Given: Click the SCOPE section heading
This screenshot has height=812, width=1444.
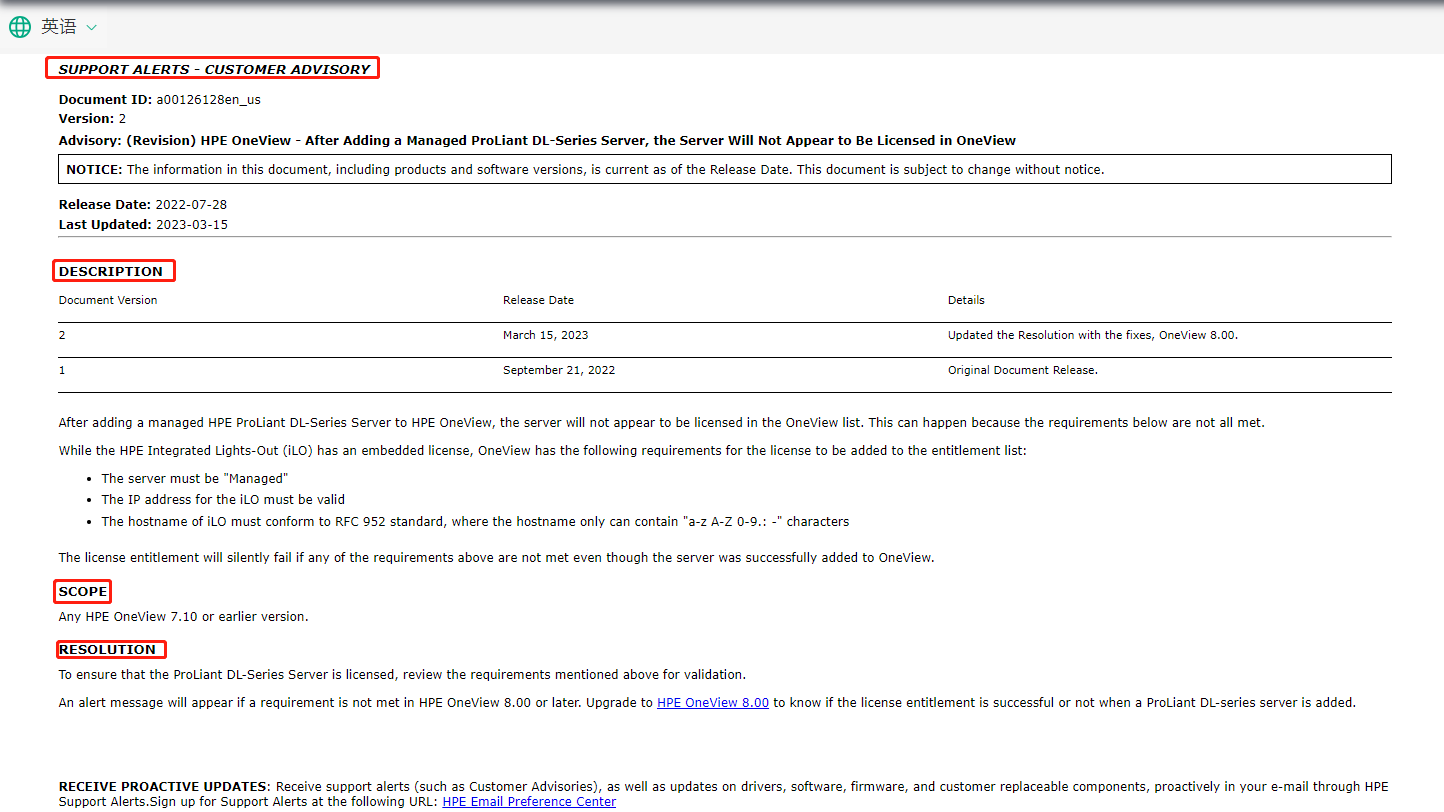Looking at the screenshot, I should pos(83,592).
